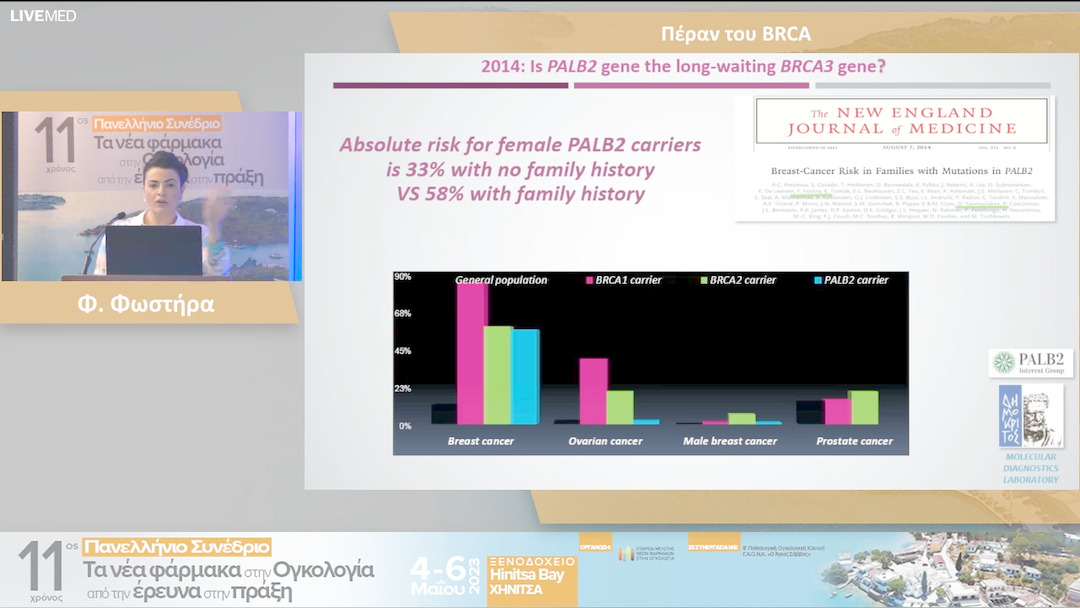Click the slide title Πέραν του BRCA
Screen dimensions: 1080x608
point(736,35)
